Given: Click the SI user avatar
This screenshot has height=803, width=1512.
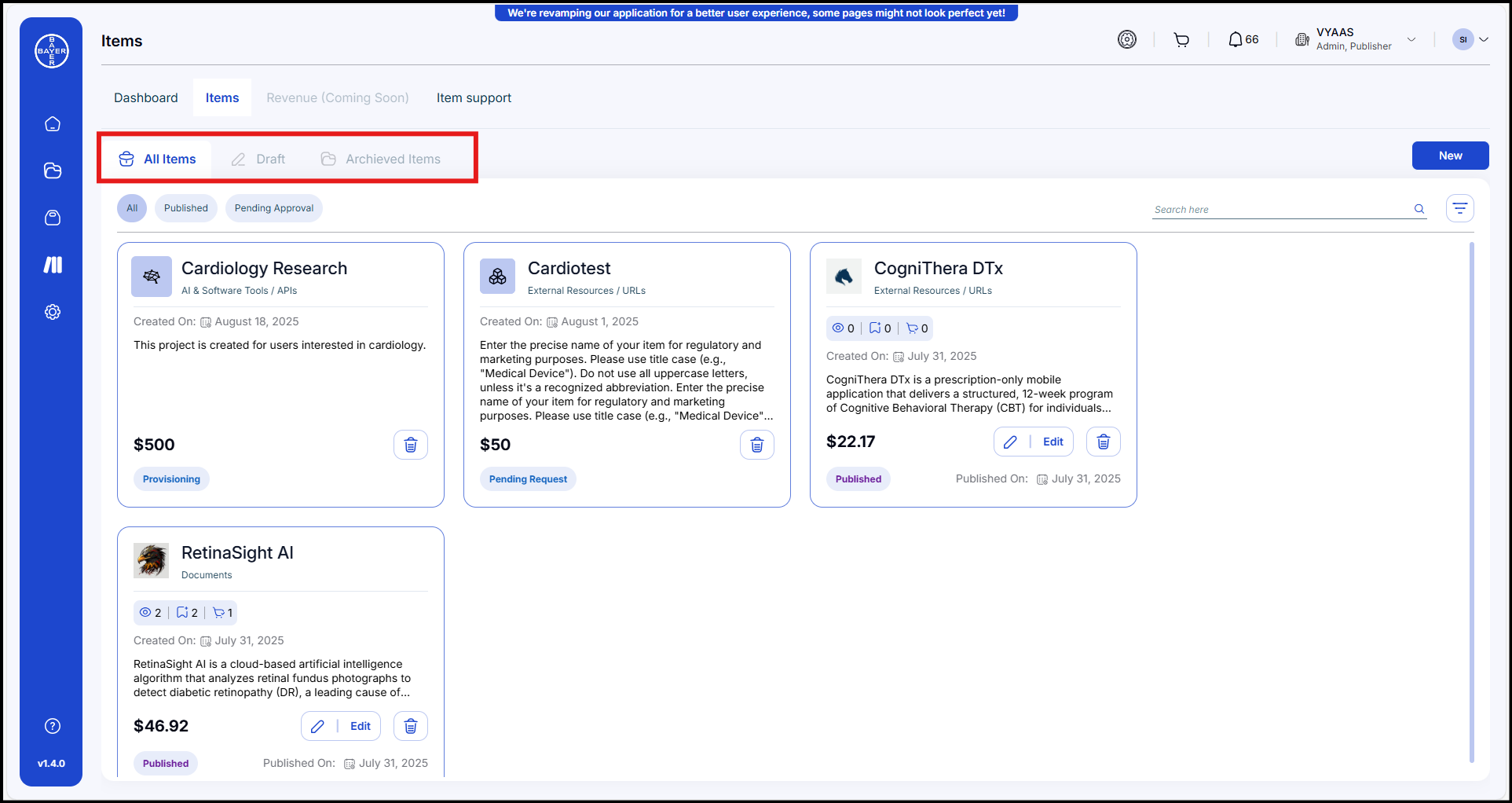Looking at the screenshot, I should [x=1463, y=39].
